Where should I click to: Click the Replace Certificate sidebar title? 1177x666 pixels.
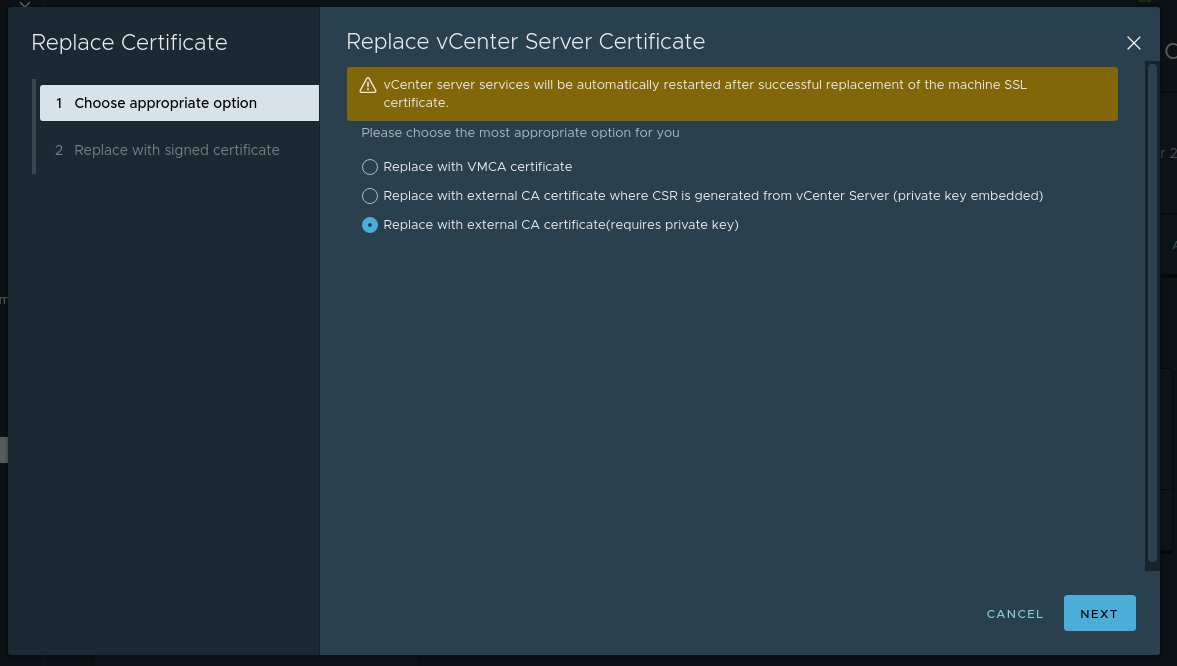pyautogui.click(x=129, y=43)
